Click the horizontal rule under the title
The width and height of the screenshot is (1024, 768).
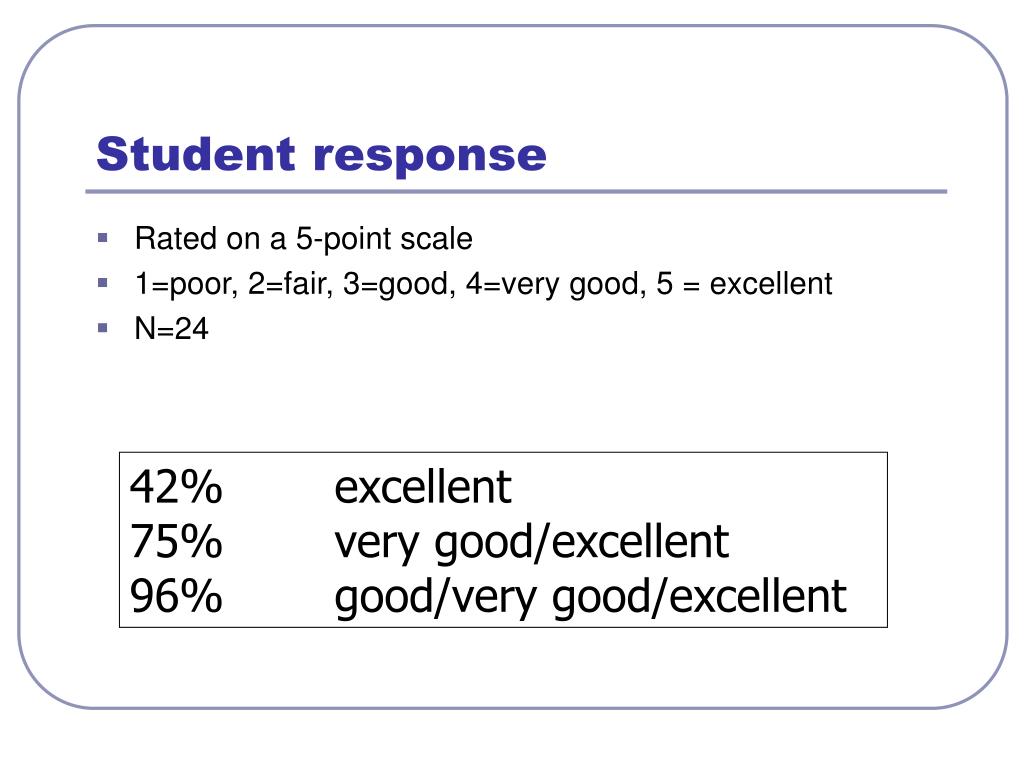coord(516,191)
